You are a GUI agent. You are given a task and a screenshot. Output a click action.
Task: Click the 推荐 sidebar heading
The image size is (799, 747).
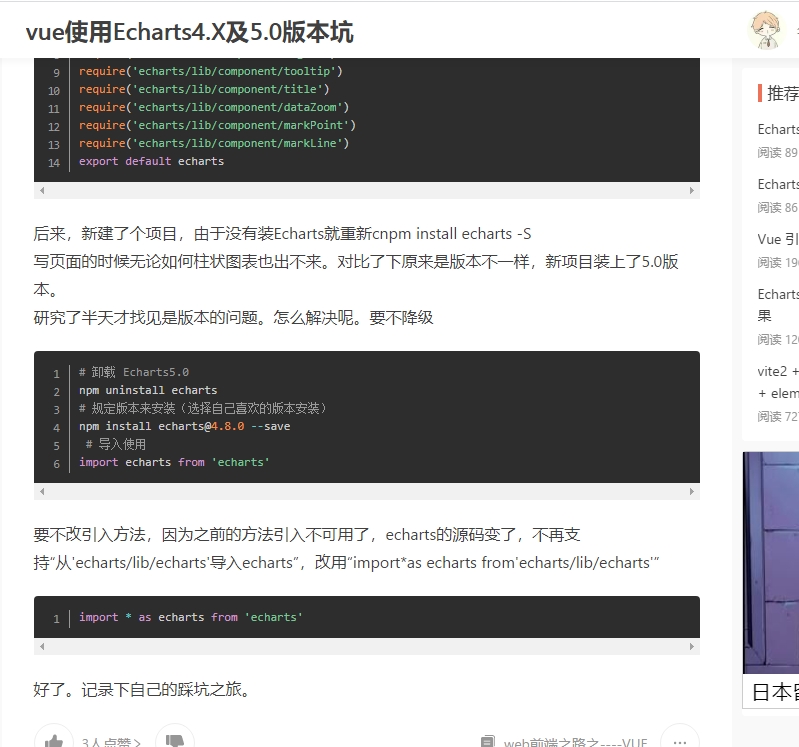(x=782, y=93)
